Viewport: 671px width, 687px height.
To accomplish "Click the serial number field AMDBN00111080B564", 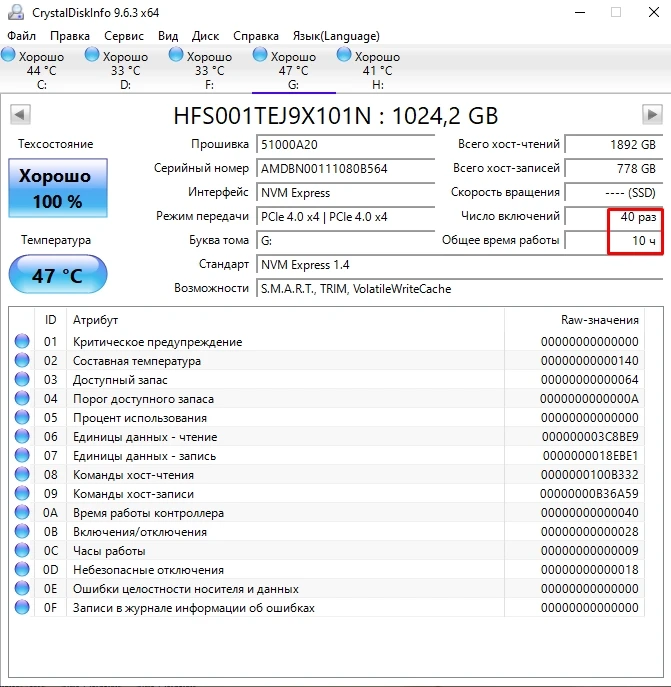I will point(345,169).
